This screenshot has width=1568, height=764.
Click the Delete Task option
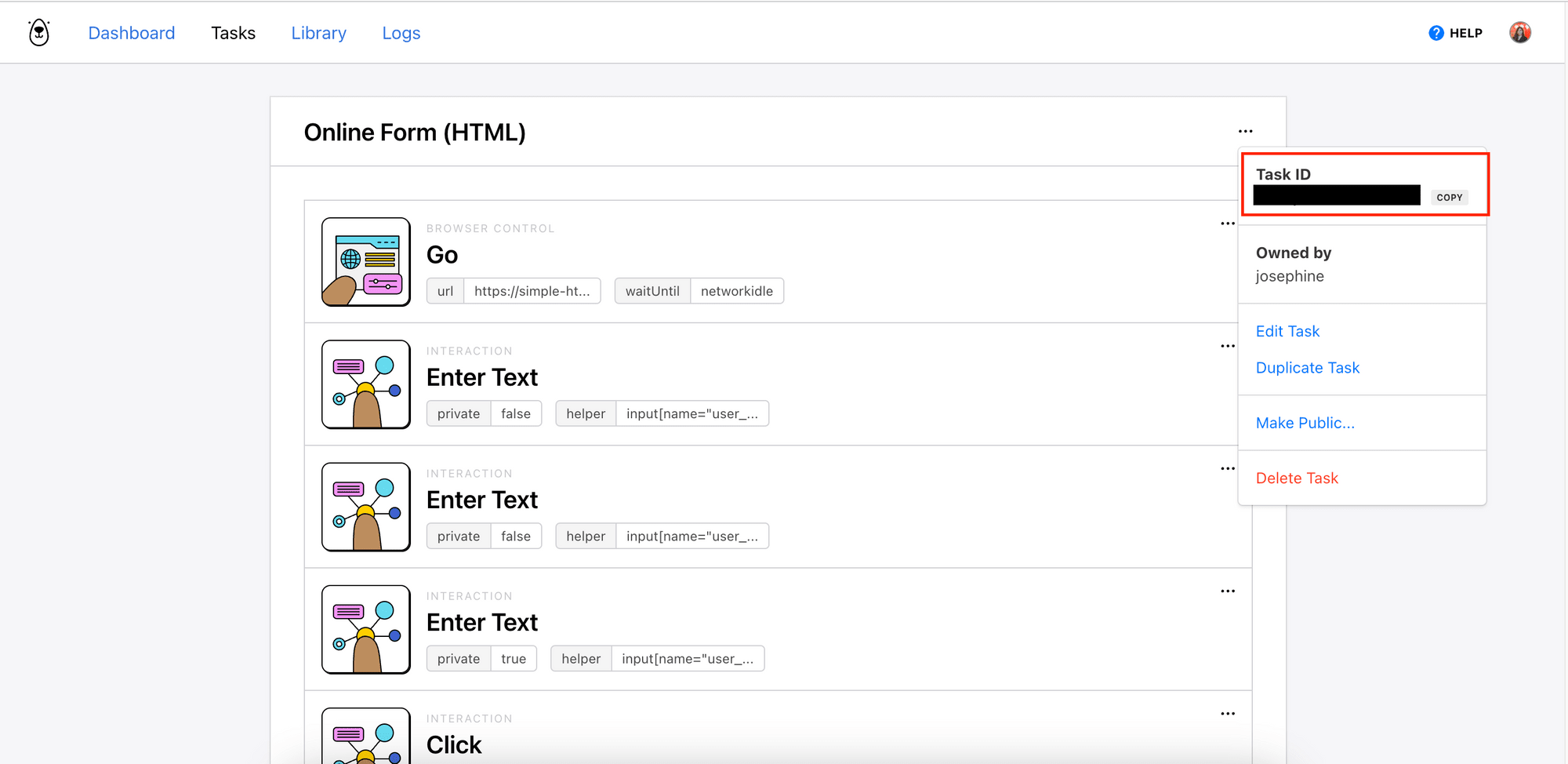[1297, 478]
